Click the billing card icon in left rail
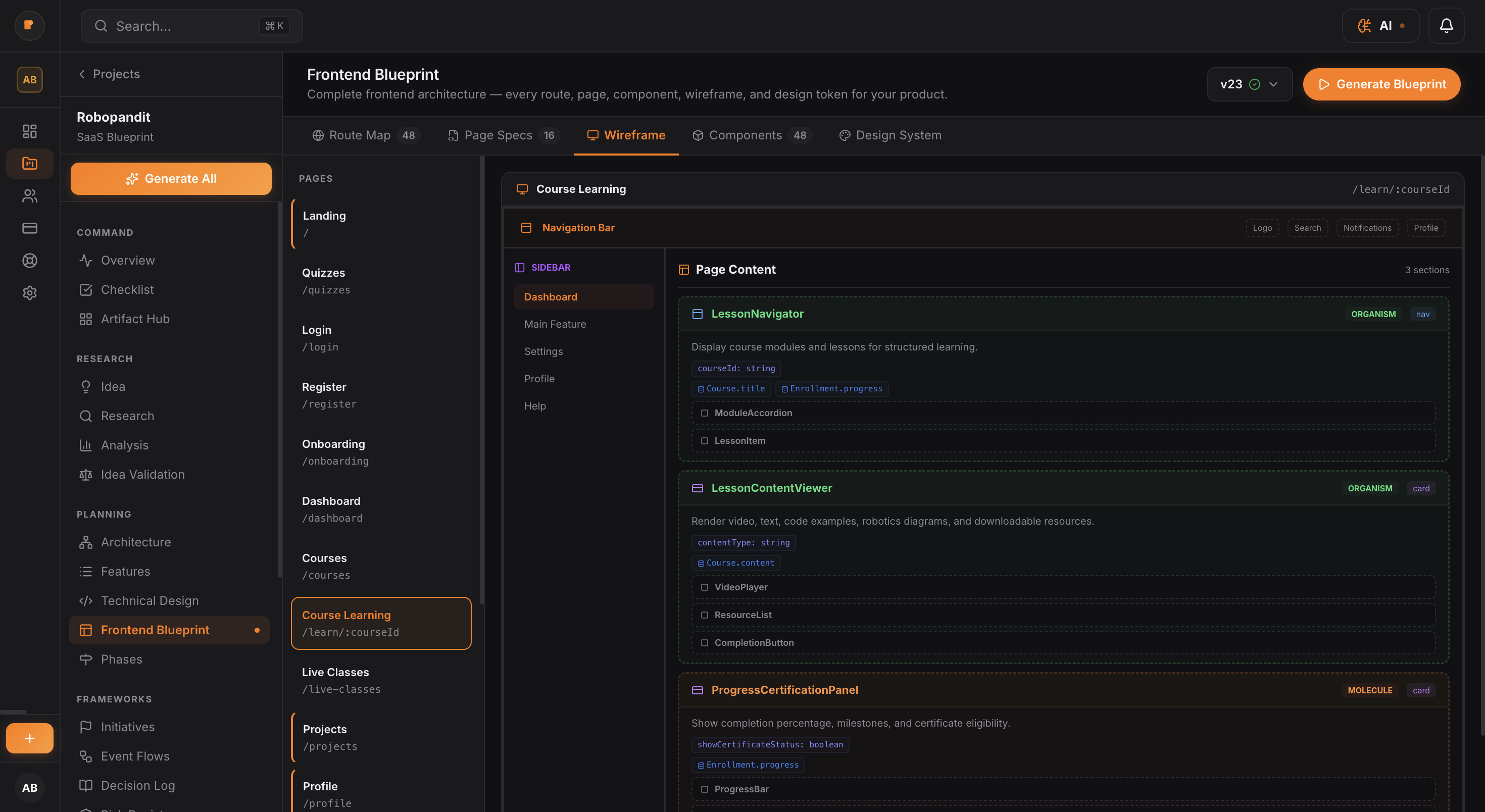Screen dimensions: 1485x812 pyautogui.click(x=29, y=228)
